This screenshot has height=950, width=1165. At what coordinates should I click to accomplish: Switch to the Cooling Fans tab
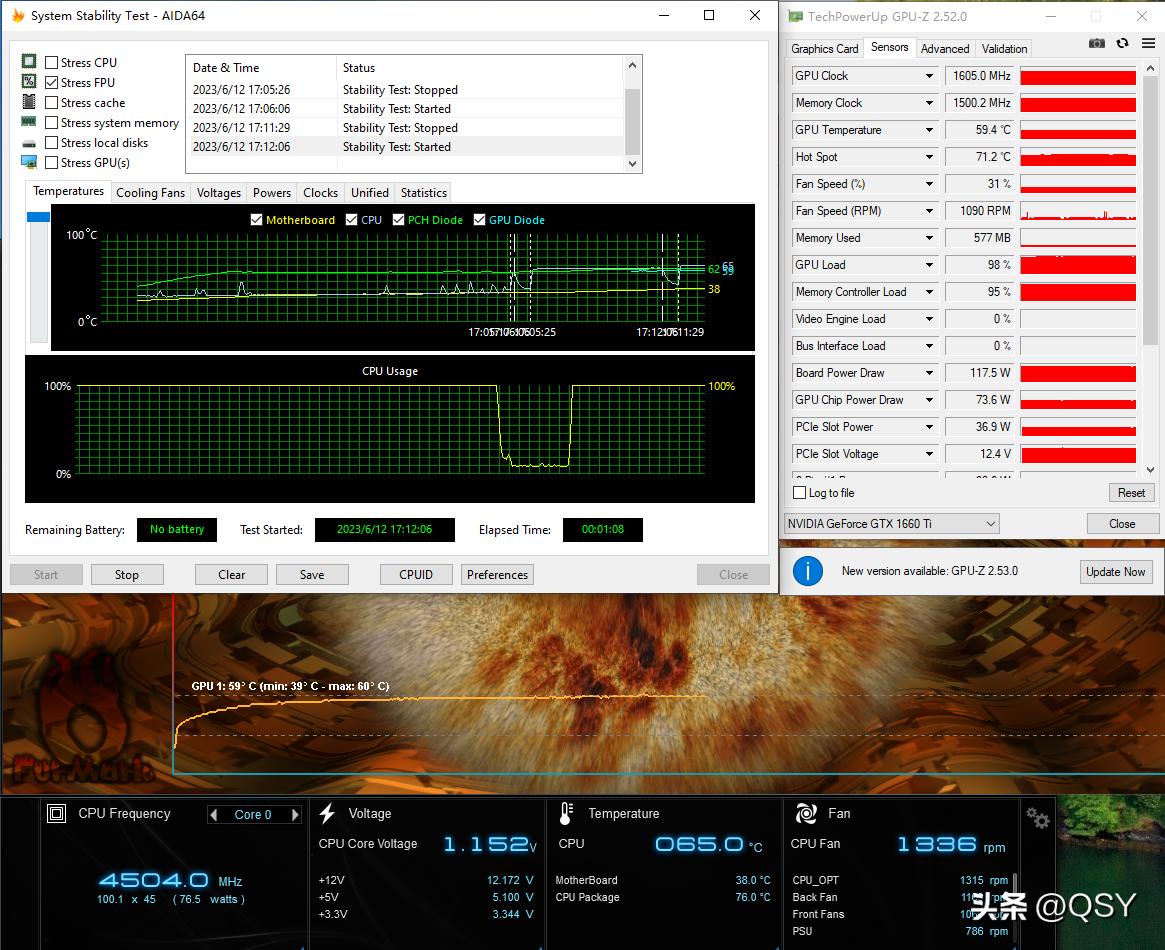click(150, 193)
